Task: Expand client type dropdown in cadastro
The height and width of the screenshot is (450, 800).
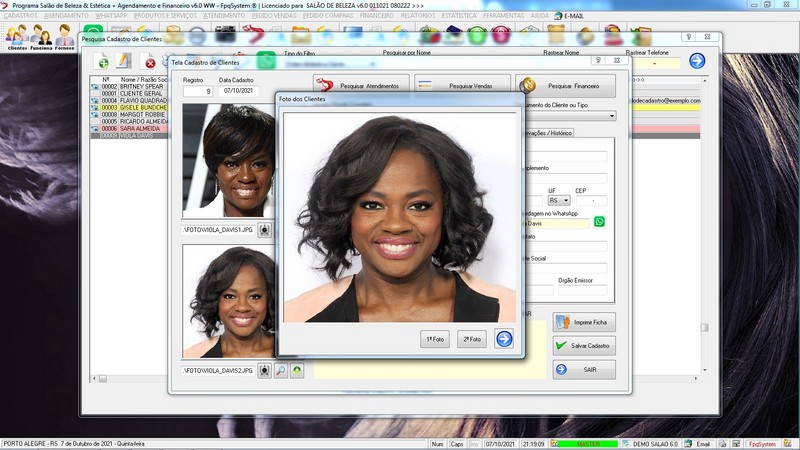Action: coord(612,116)
